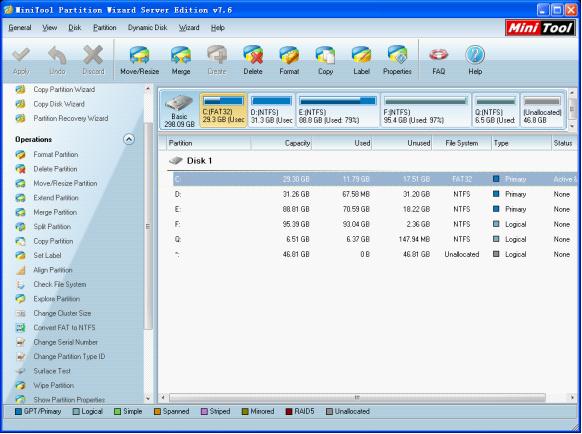Click the Label toolbar icon

click(x=361, y=61)
